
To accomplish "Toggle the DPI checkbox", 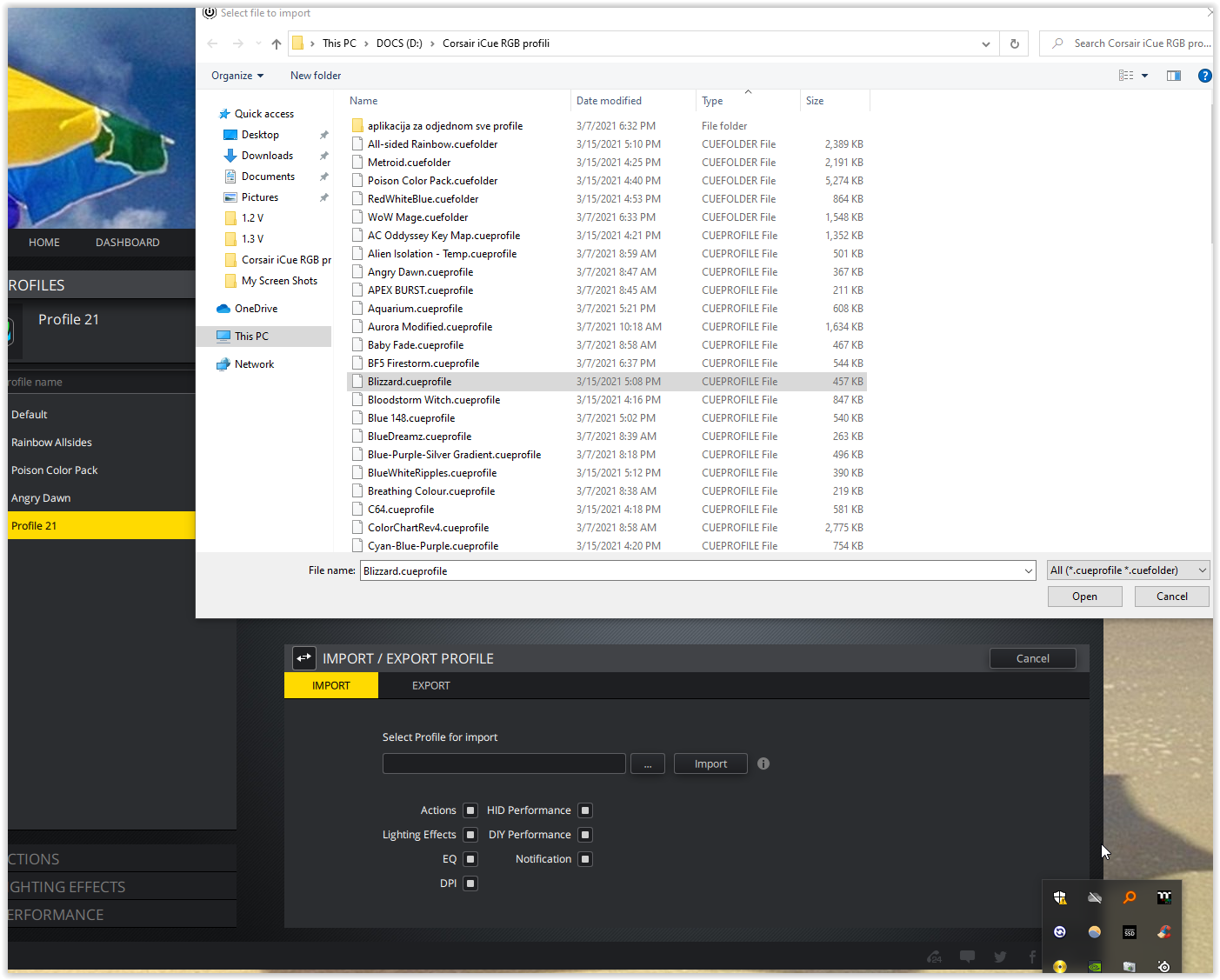I will (x=470, y=883).
